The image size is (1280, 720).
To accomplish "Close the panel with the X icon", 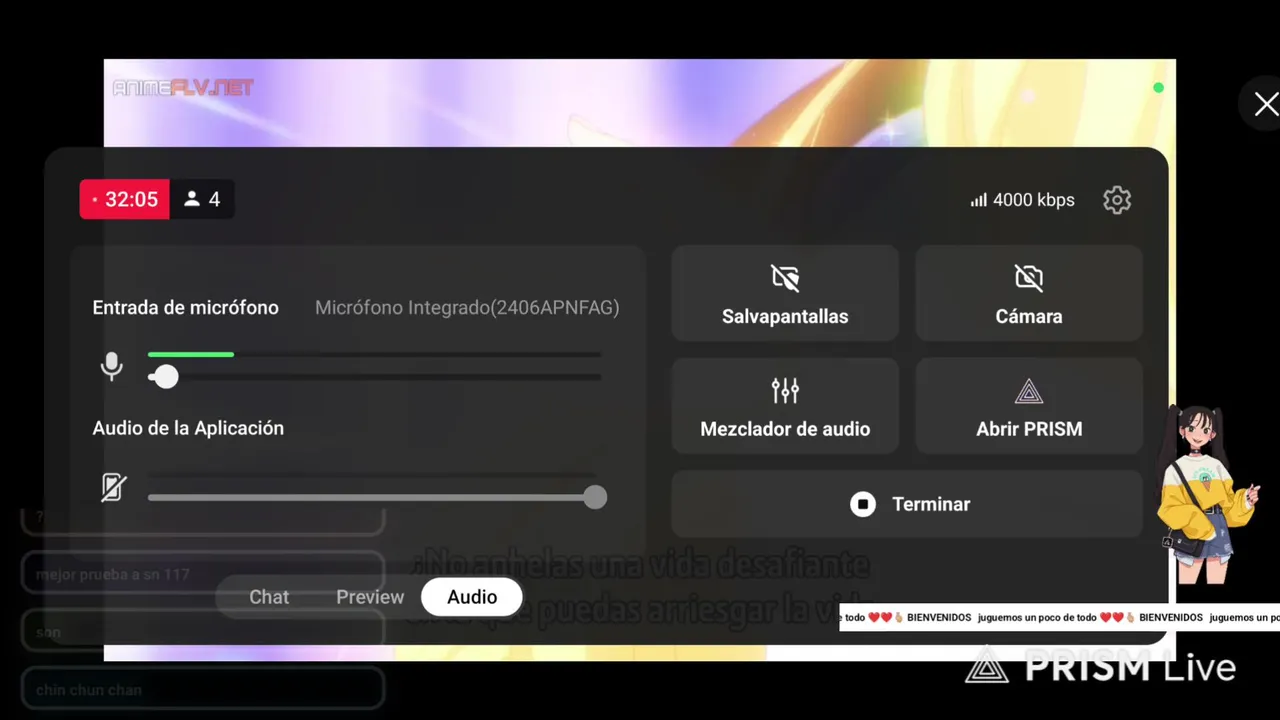I will coord(1266,104).
